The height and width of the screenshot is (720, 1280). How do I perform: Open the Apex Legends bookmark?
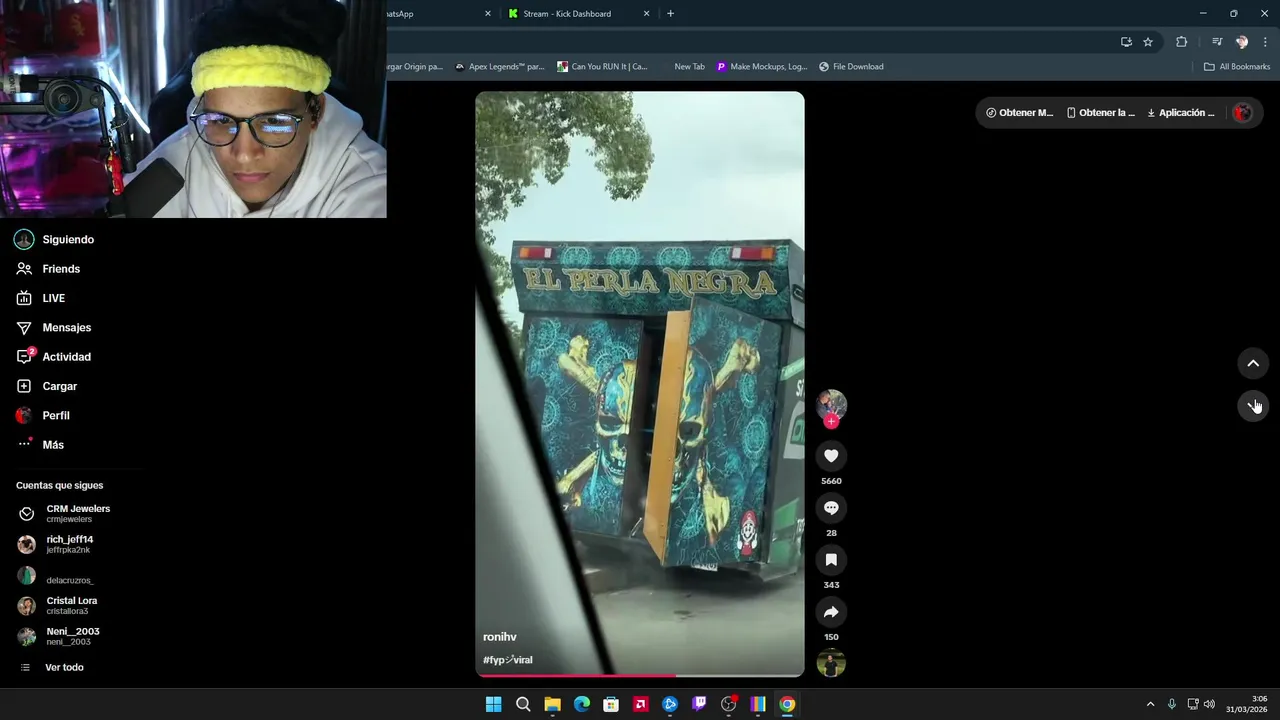[x=499, y=67]
